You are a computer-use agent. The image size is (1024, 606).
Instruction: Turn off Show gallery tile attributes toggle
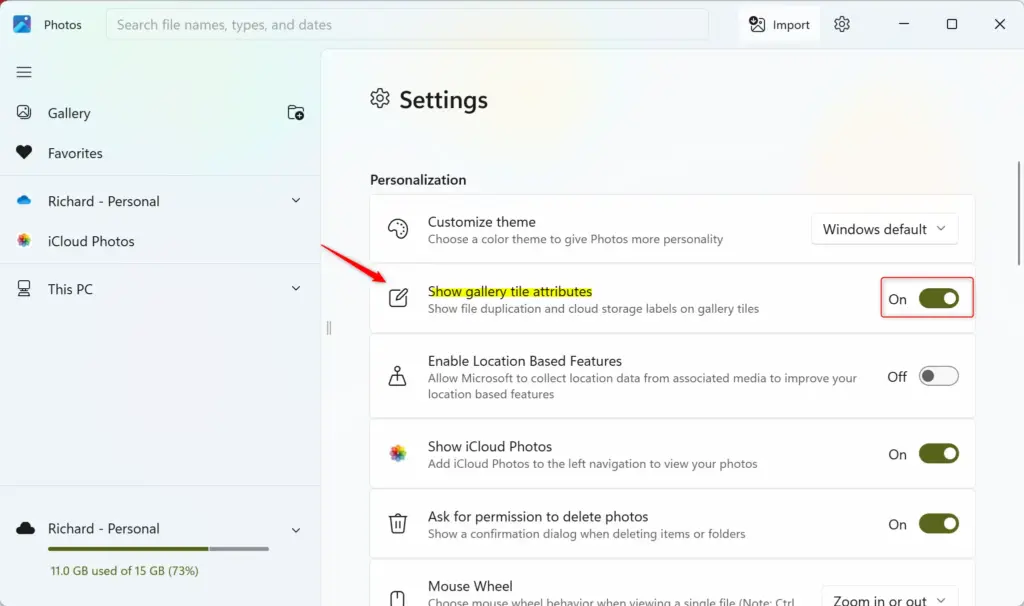click(938, 298)
